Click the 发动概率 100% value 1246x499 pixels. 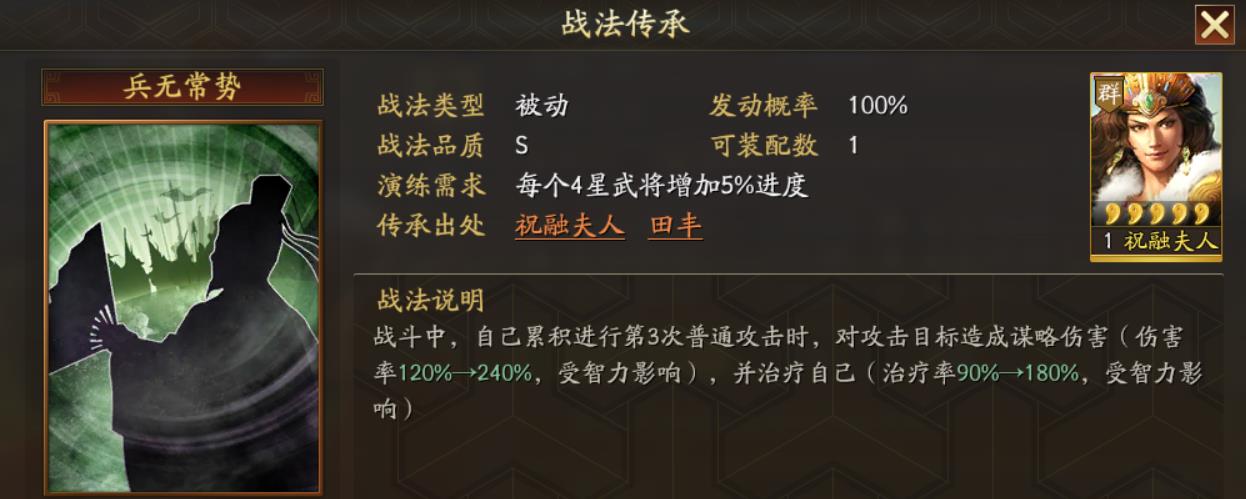point(877,105)
